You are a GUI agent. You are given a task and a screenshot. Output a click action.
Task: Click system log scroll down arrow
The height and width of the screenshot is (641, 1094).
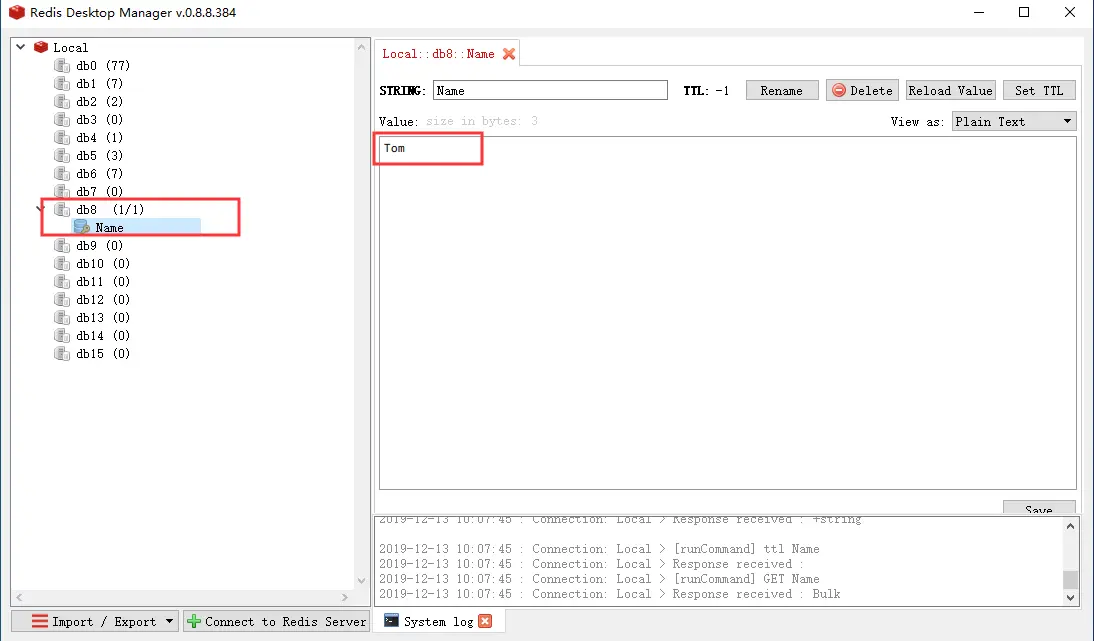(x=1070, y=597)
